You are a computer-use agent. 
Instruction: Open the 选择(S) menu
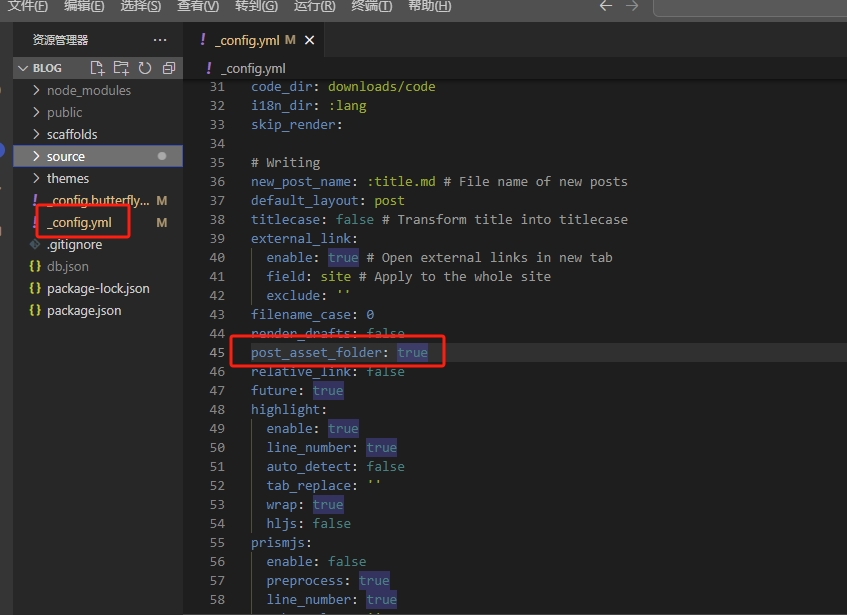tap(140, 6)
